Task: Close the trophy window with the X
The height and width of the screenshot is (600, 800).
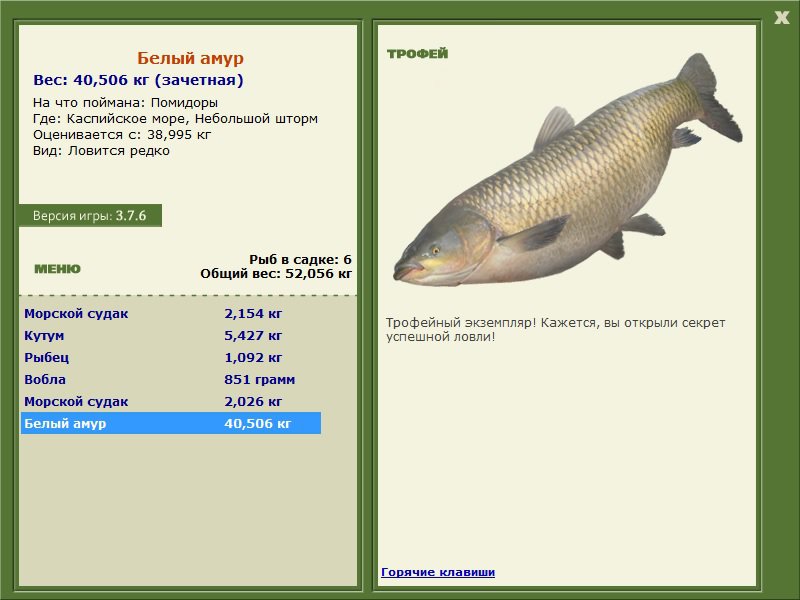Action: pos(781,18)
